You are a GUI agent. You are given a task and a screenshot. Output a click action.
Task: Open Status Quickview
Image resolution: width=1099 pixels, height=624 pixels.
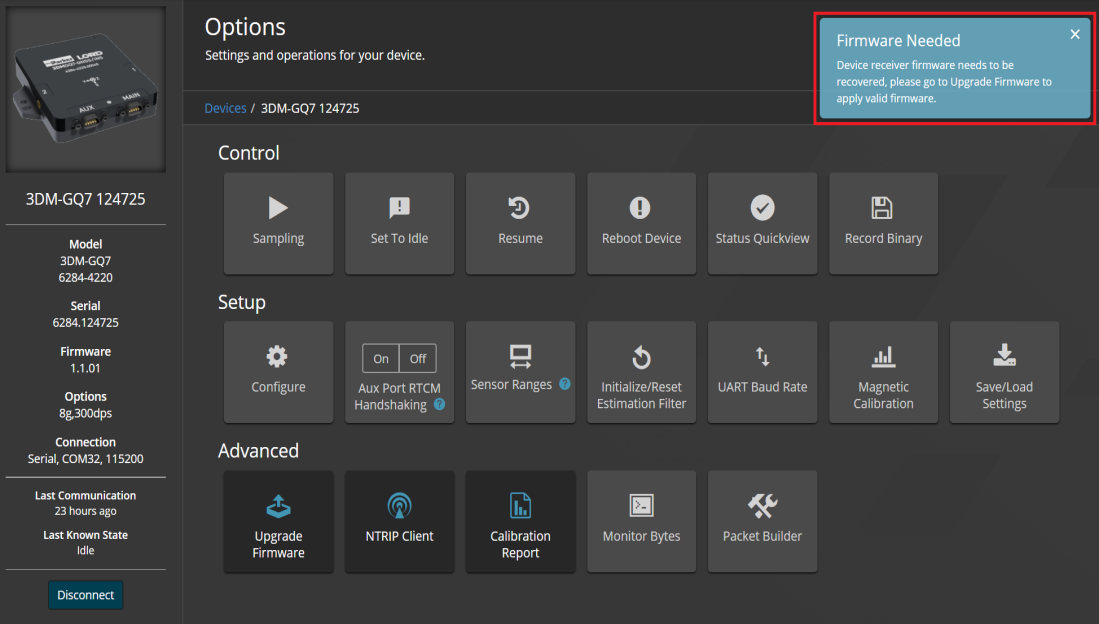(x=763, y=224)
